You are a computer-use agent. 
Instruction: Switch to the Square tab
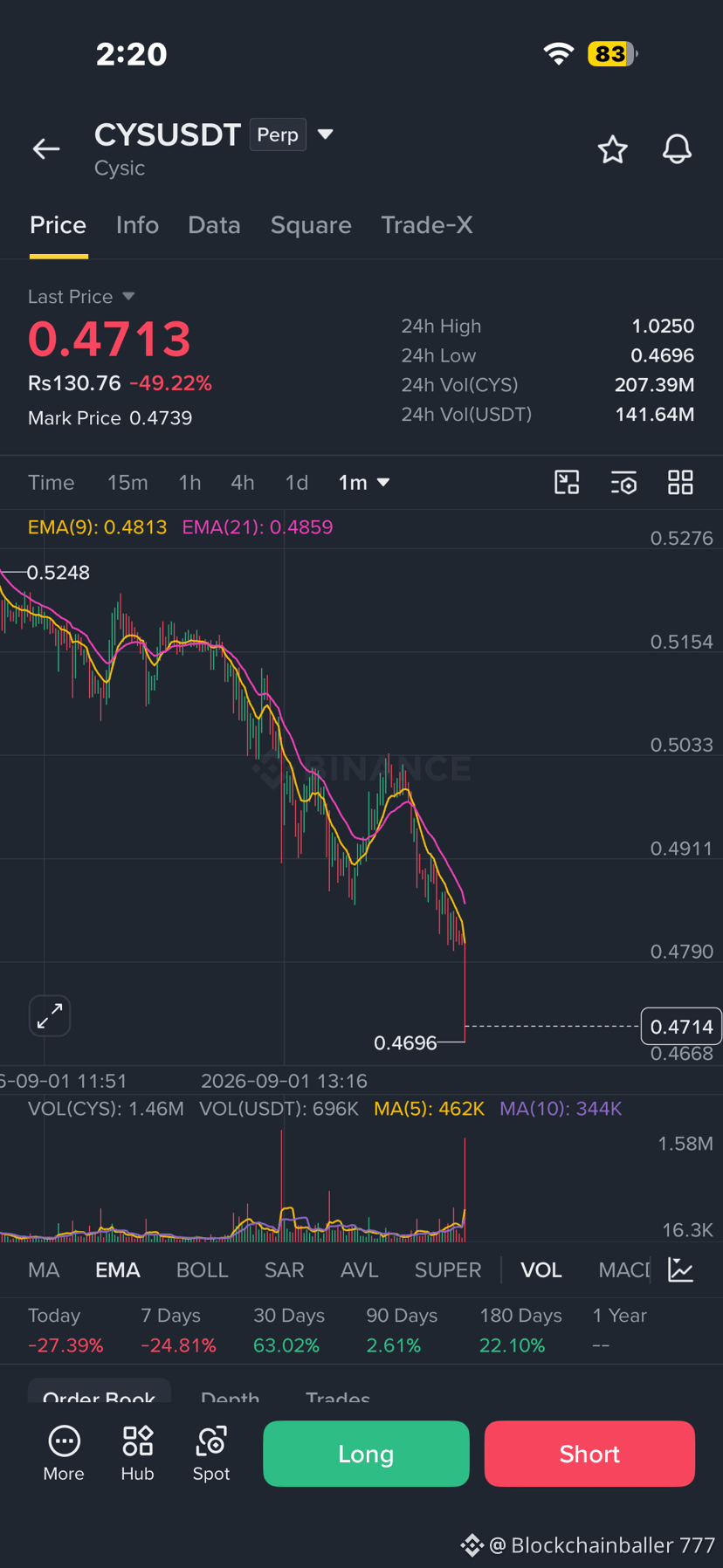pyautogui.click(x=311, y=225)
